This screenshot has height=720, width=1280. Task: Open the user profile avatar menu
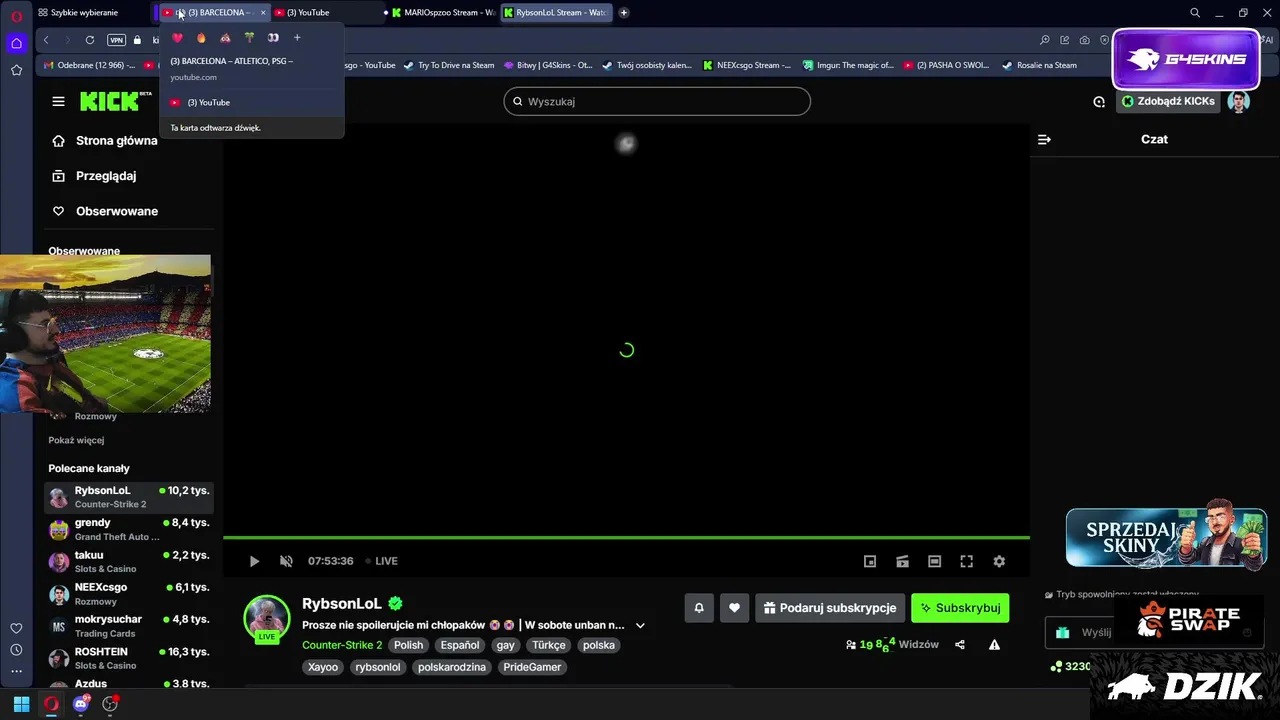1239,101
